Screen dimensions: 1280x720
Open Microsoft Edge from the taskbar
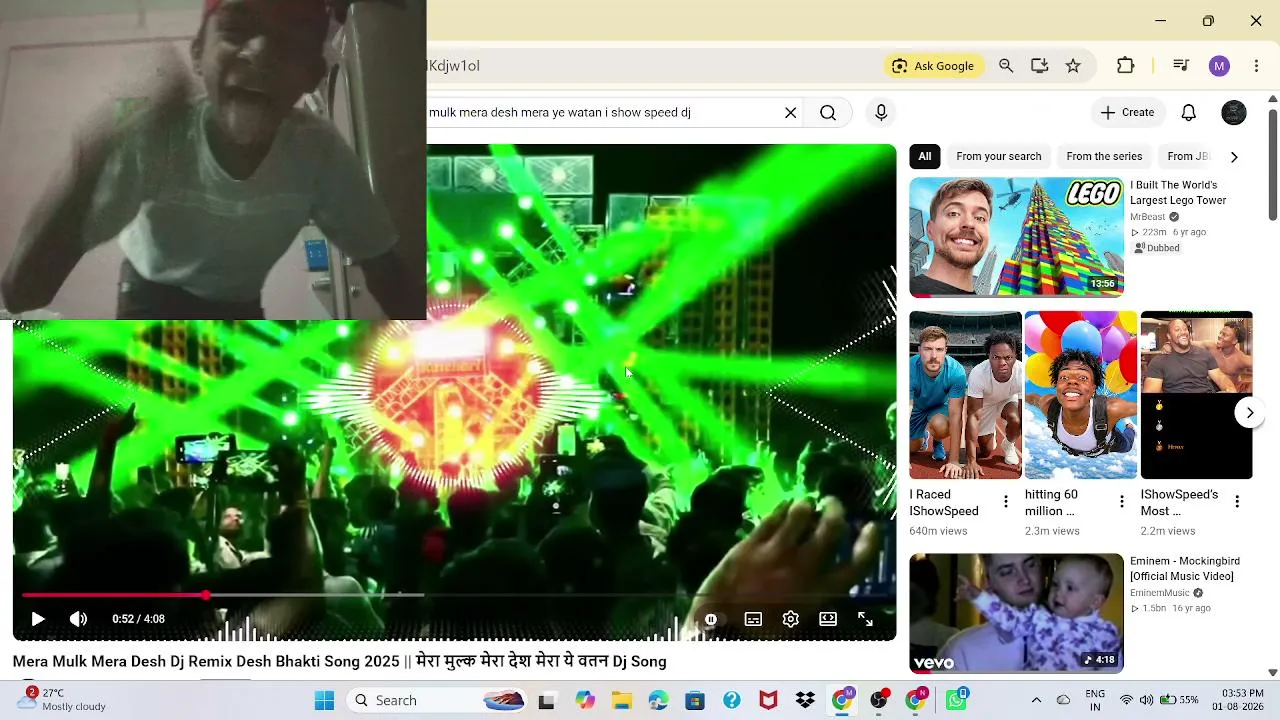tap(658, 700)
